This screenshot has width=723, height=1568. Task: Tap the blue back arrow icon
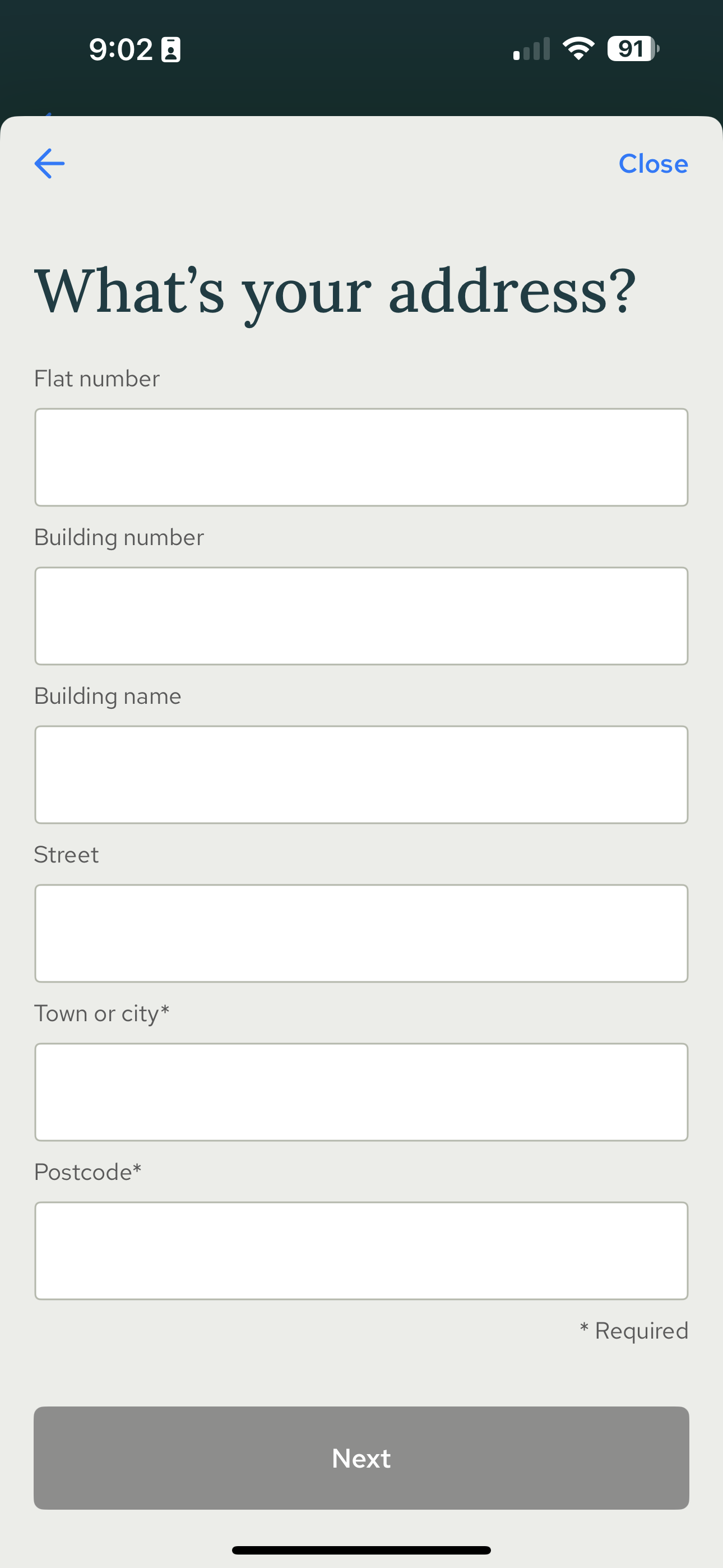pyautogui.click(x=49, y=164)
